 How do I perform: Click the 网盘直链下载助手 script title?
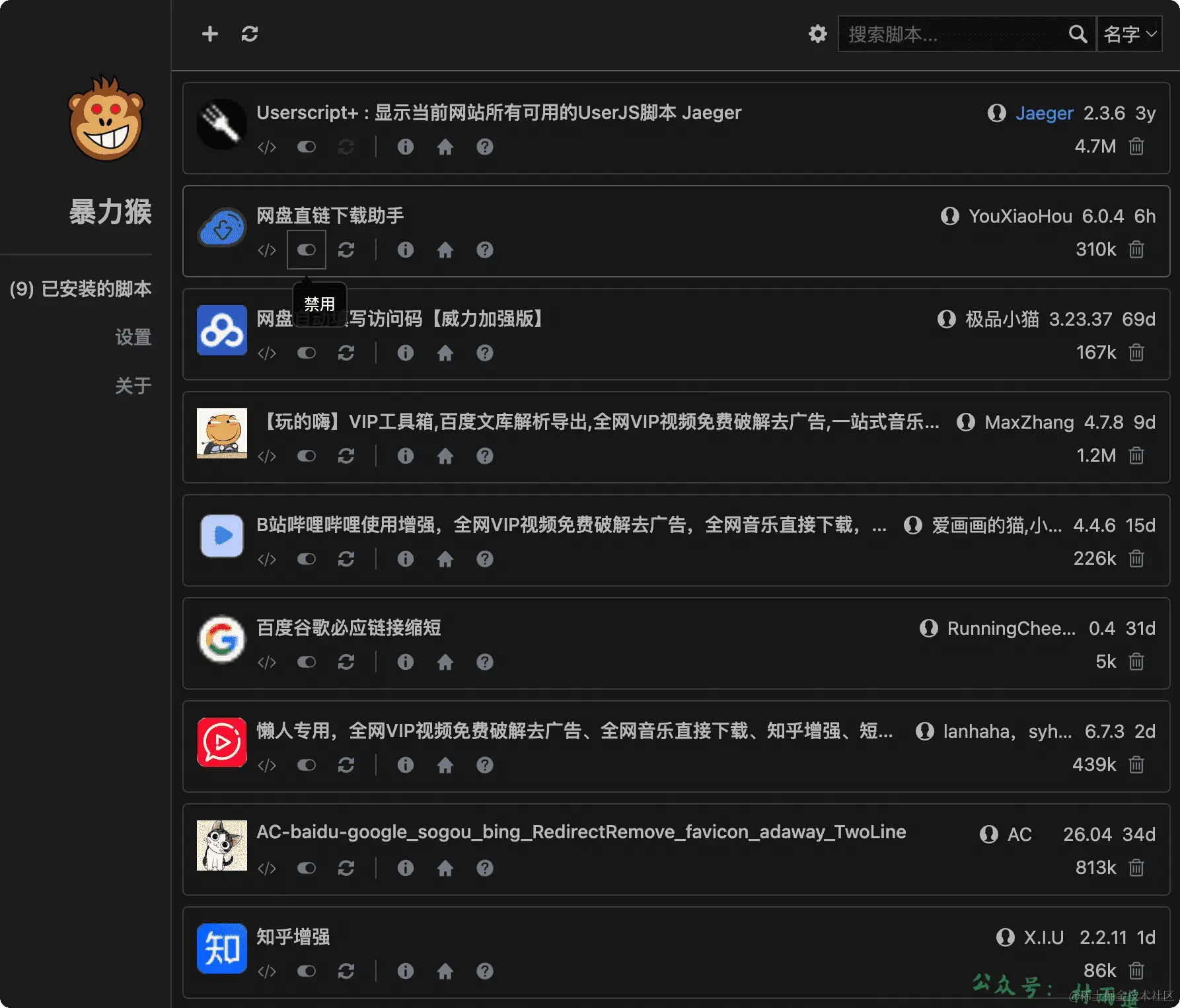pos(330,215)
